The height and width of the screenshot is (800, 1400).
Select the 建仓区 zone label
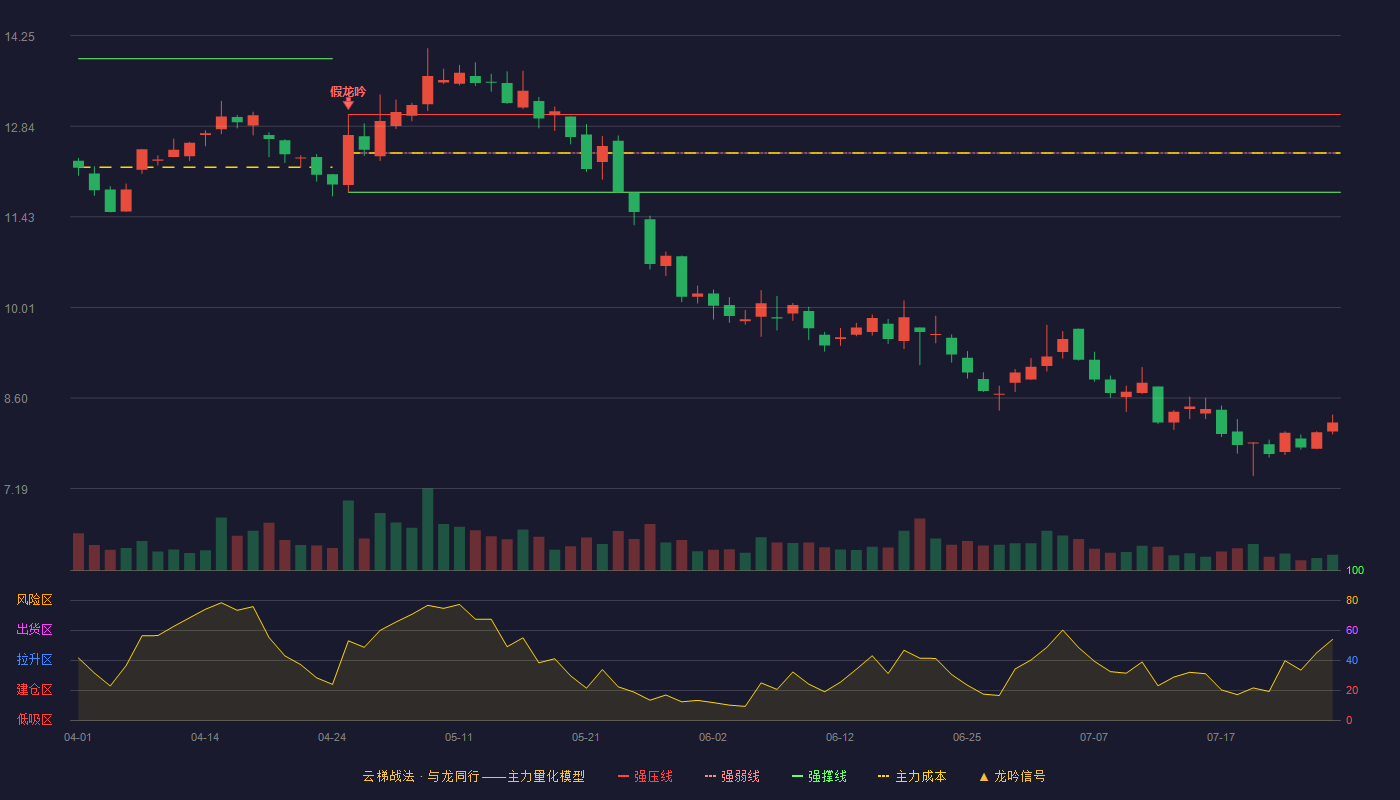34,690
